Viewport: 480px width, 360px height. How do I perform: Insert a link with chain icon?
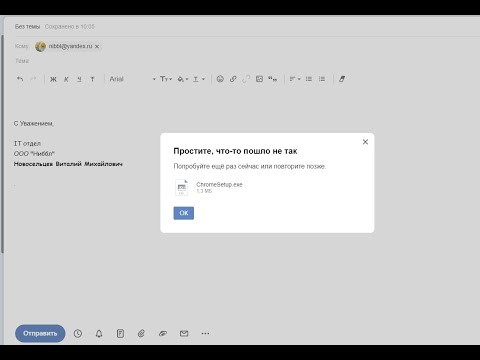coord(233,79)
